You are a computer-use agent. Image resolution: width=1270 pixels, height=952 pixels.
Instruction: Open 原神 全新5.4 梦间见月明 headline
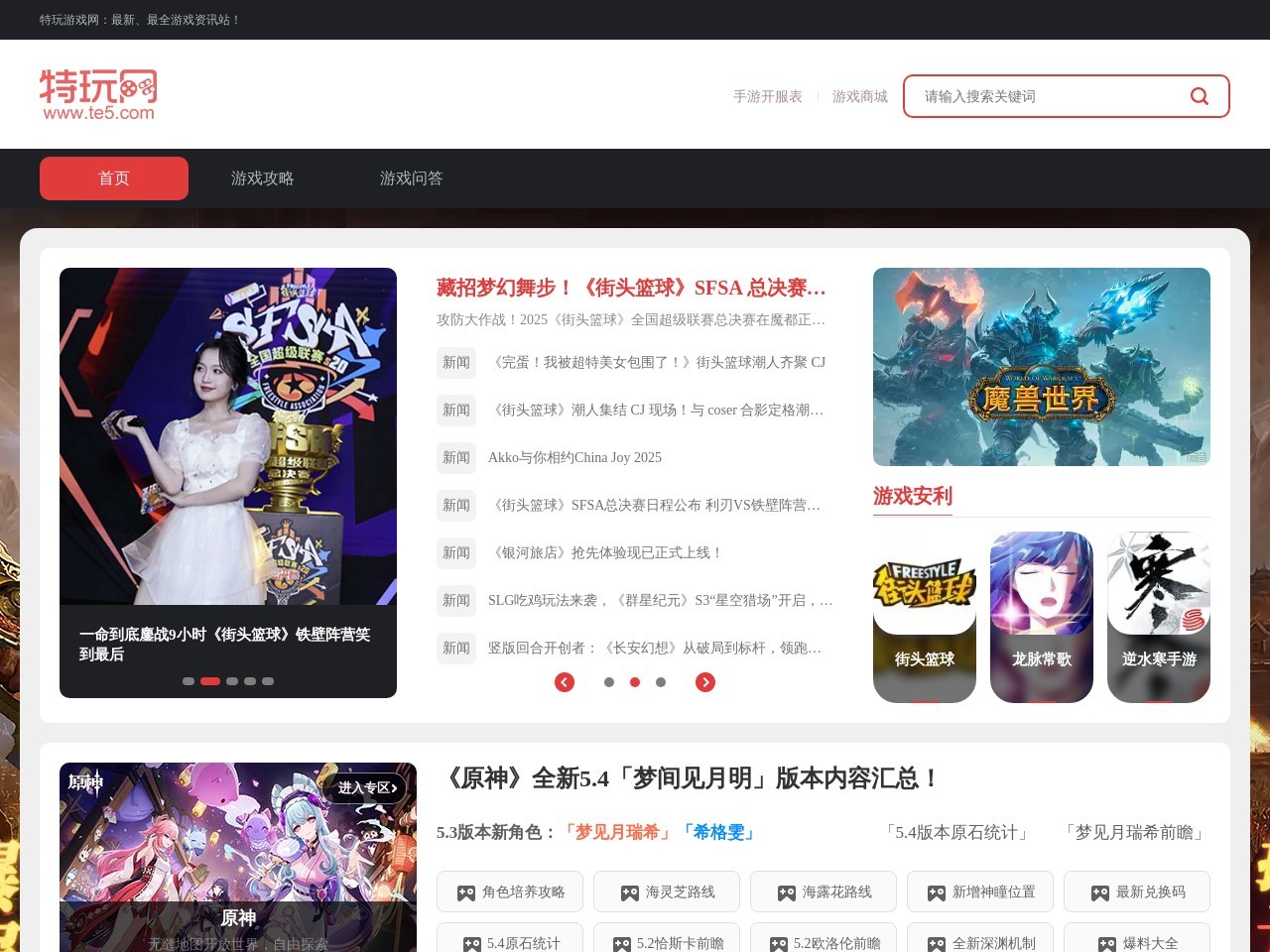tap(690, 778)
